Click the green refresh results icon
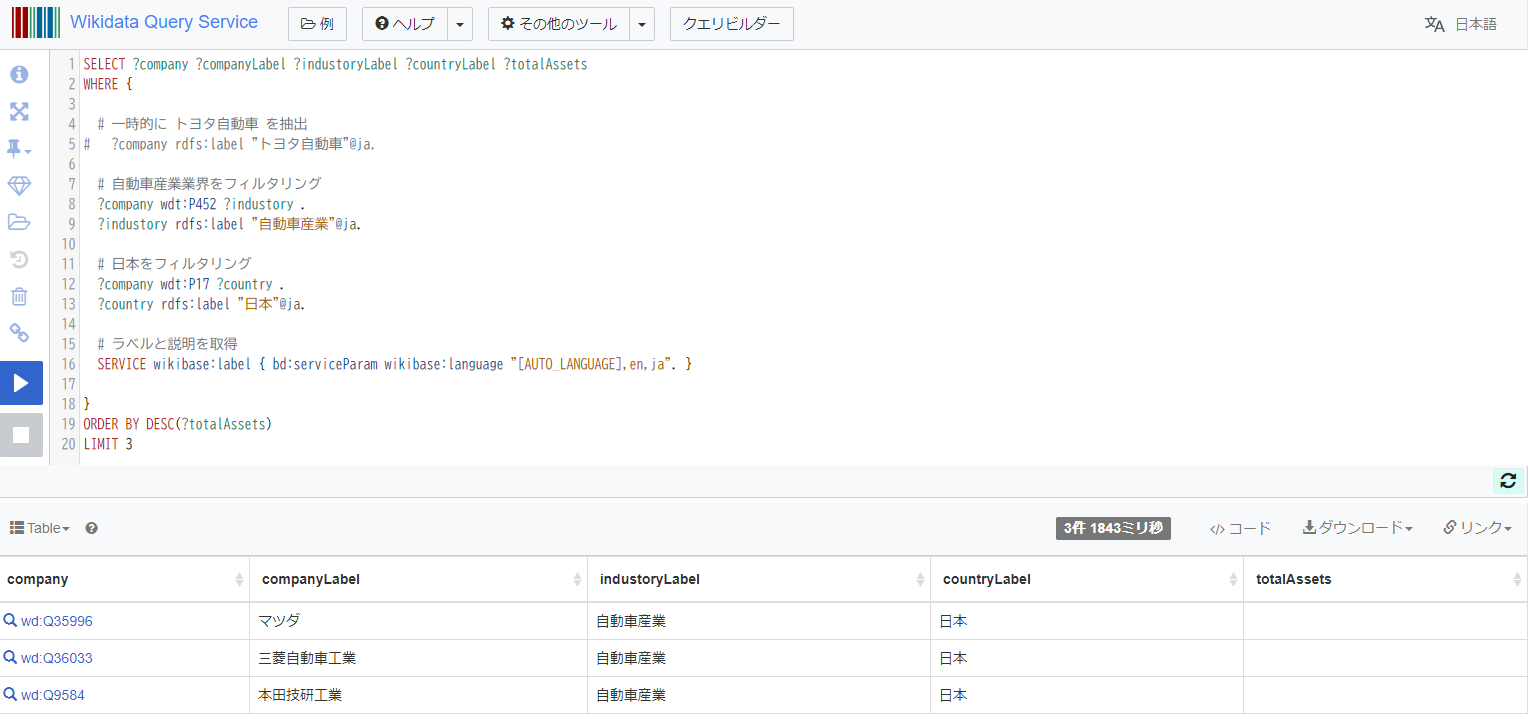Image resolution: width=1528 pixels, height=720 pixels. (x=1508, y=481)
